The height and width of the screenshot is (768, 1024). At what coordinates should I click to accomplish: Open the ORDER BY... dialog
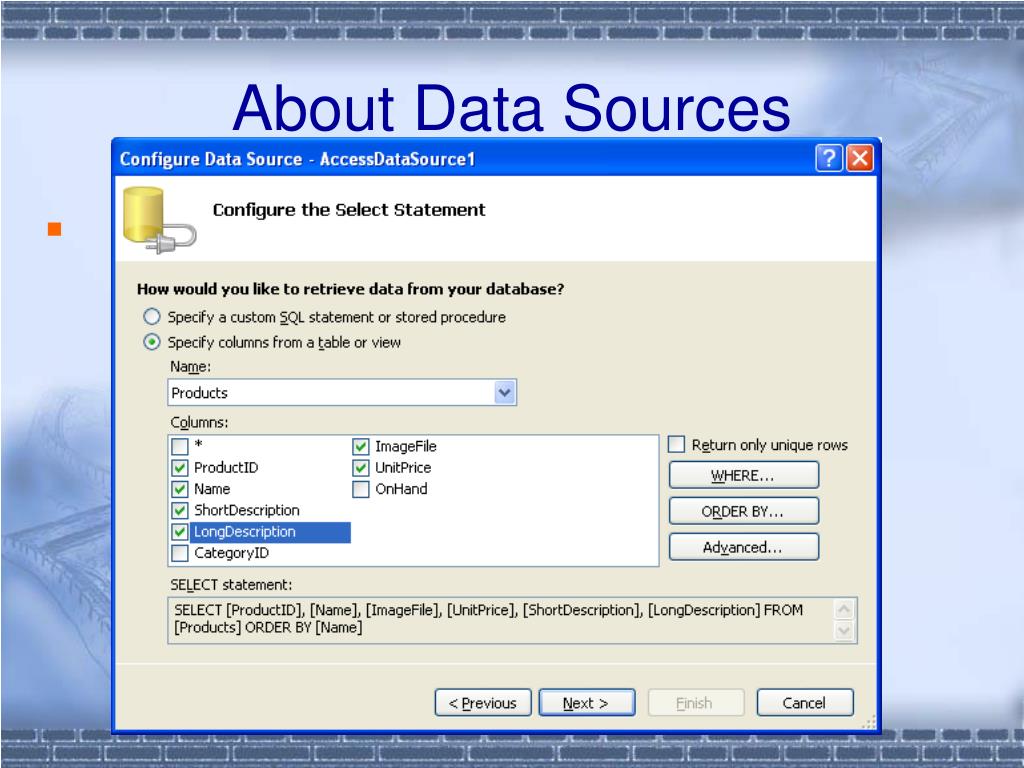tap(743, 511)
